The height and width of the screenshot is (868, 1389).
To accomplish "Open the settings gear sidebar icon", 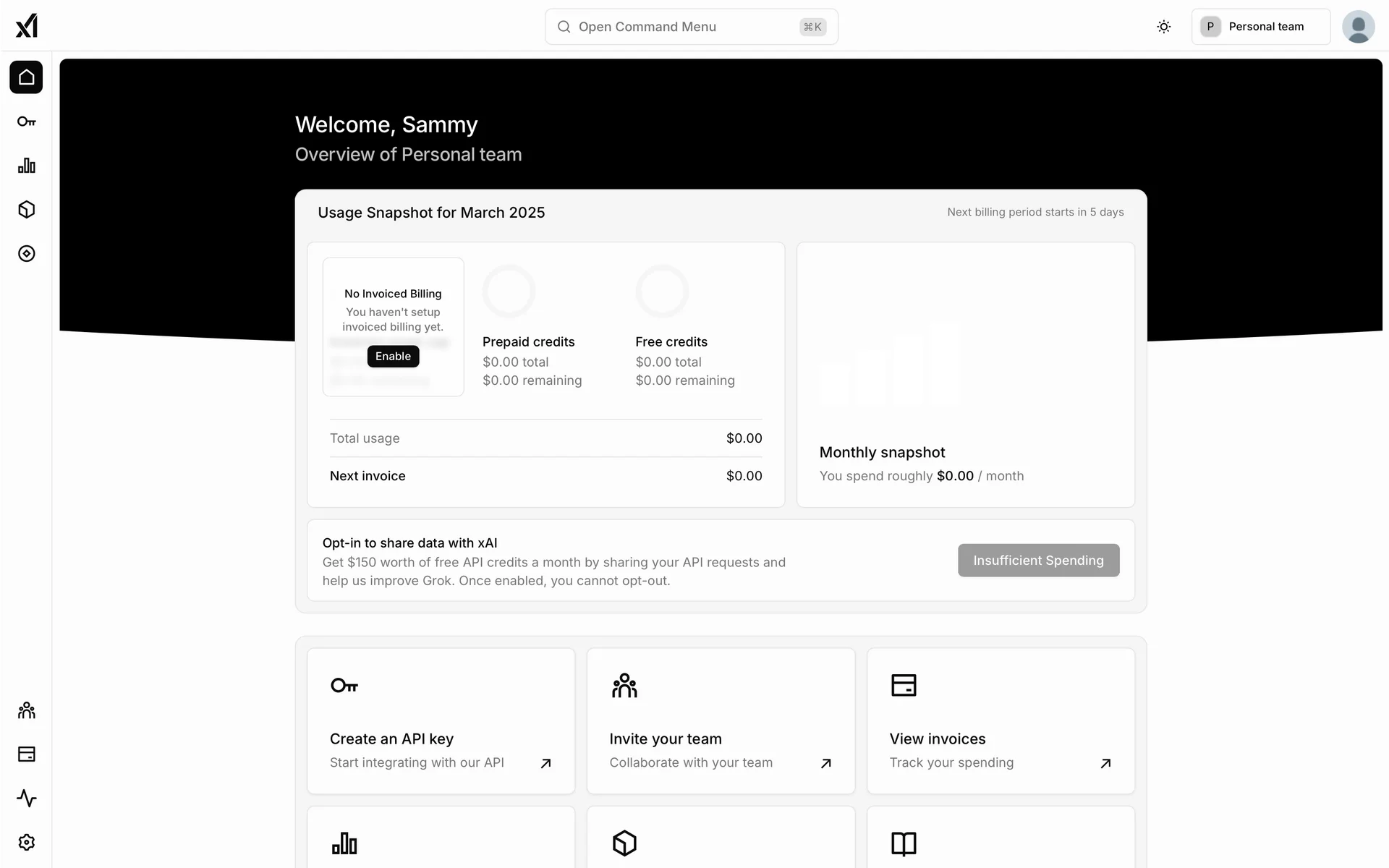I will [x=27, y=843].
